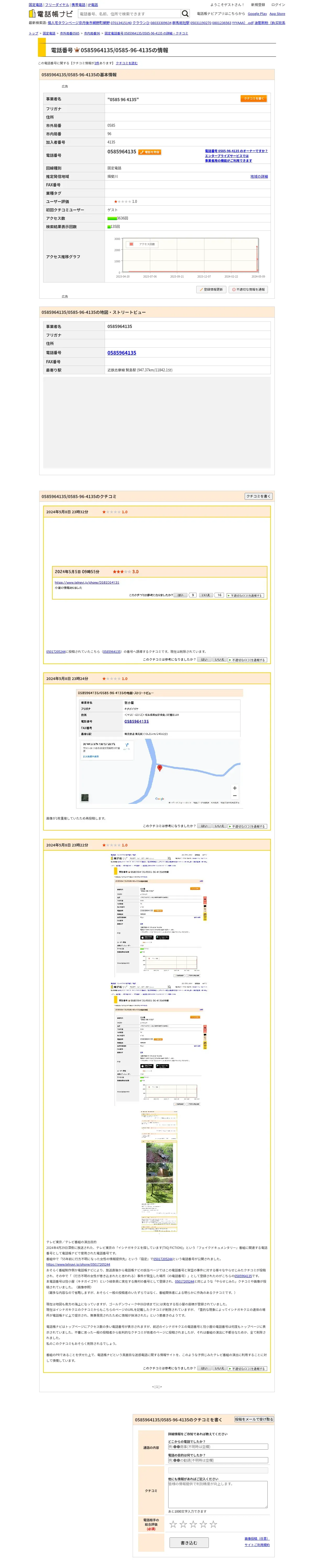This screenshot has height=1568, width=314.
Task: Go to トップ in breadcrumb
Action: [x=33, y=33]
